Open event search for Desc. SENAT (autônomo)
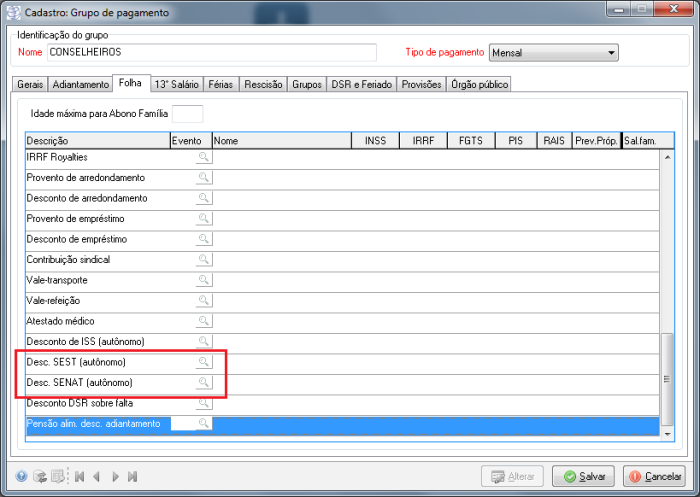Viewport: 700px width, 497px height. [x=203, y=382]
